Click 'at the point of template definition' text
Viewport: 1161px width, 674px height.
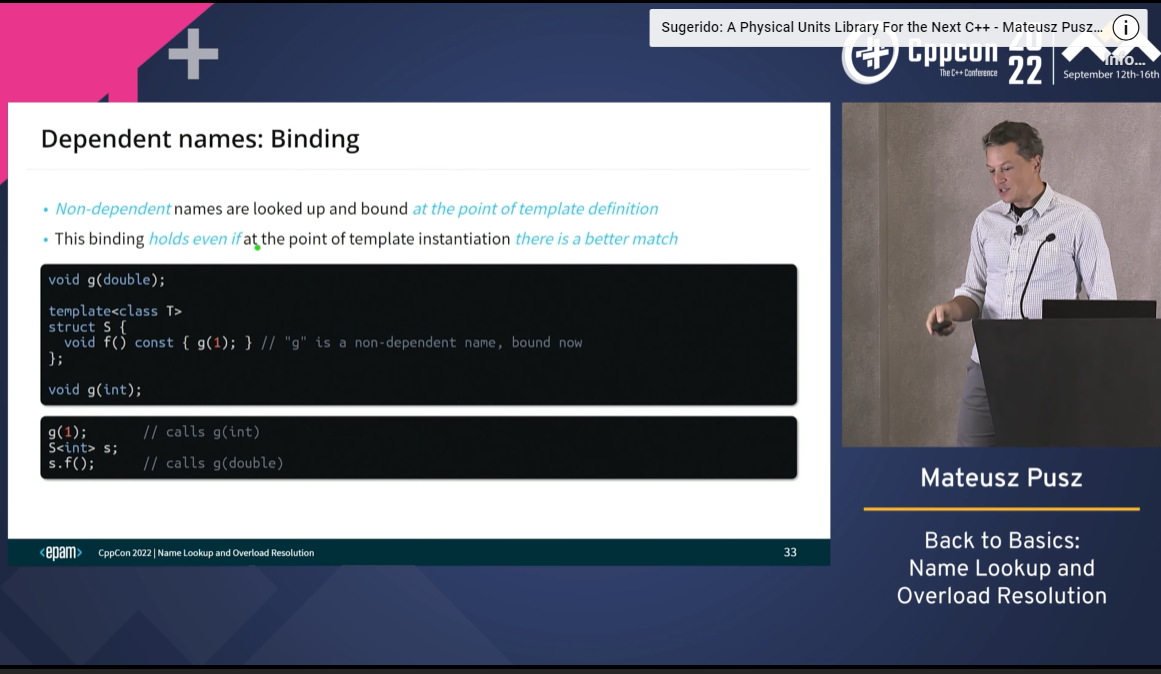coord(535,209)
